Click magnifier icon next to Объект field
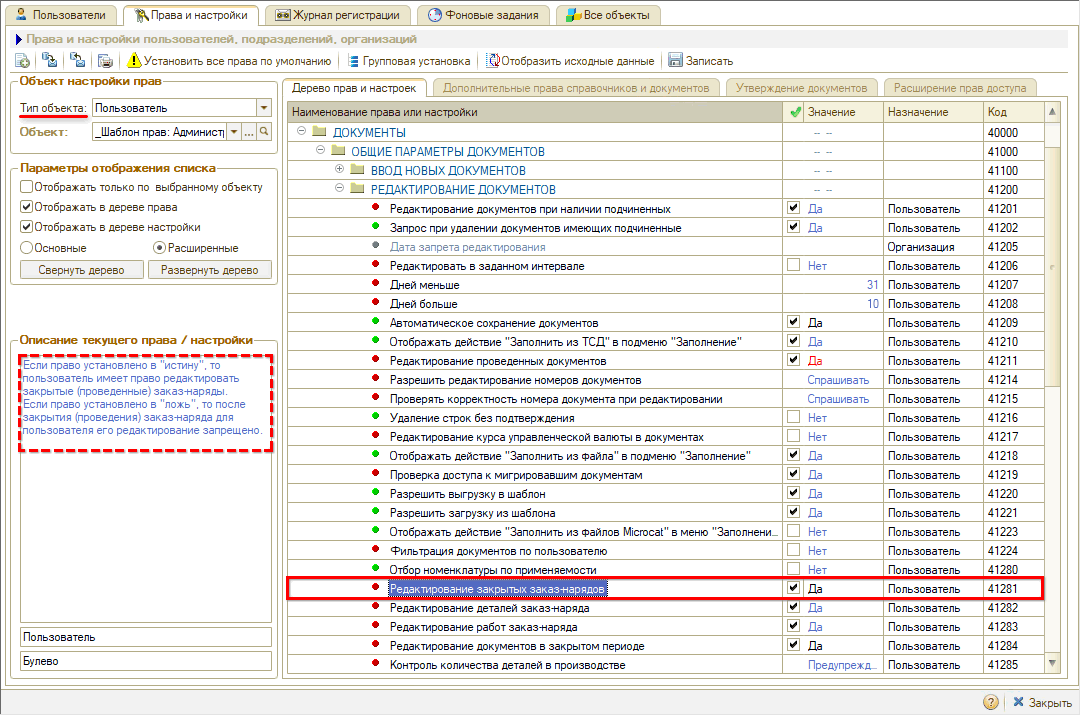1080x715 pixels. tap(265, 132)
